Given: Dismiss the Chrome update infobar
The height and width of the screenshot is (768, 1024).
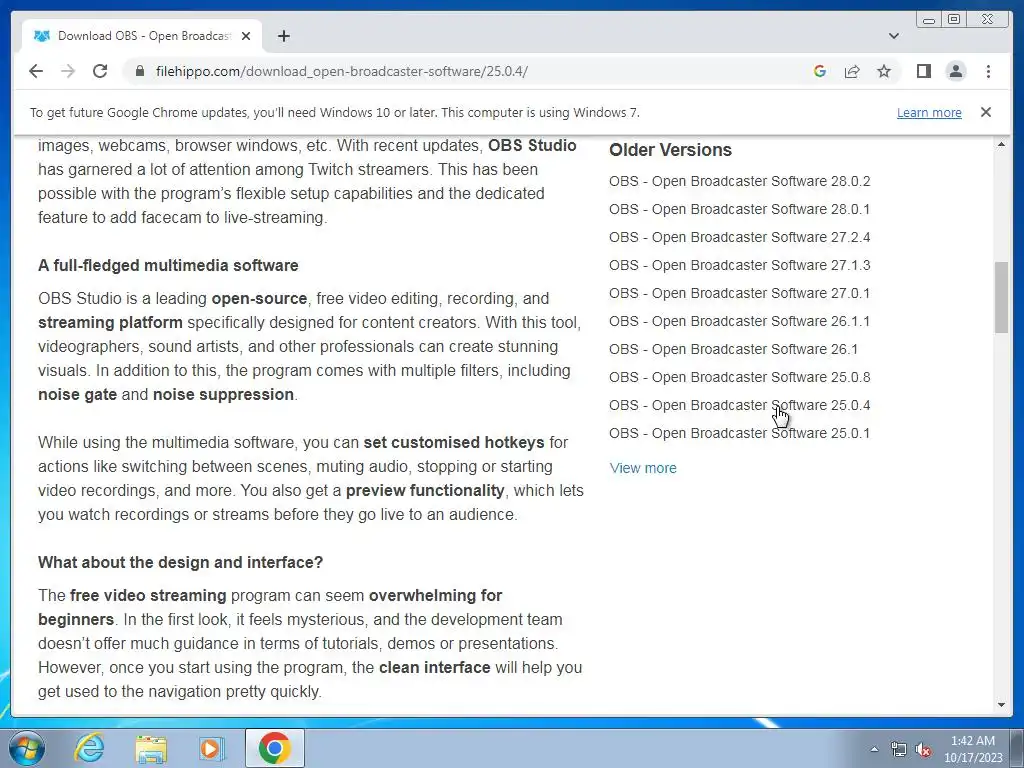Looking at the screenshot, I should 985,112.
